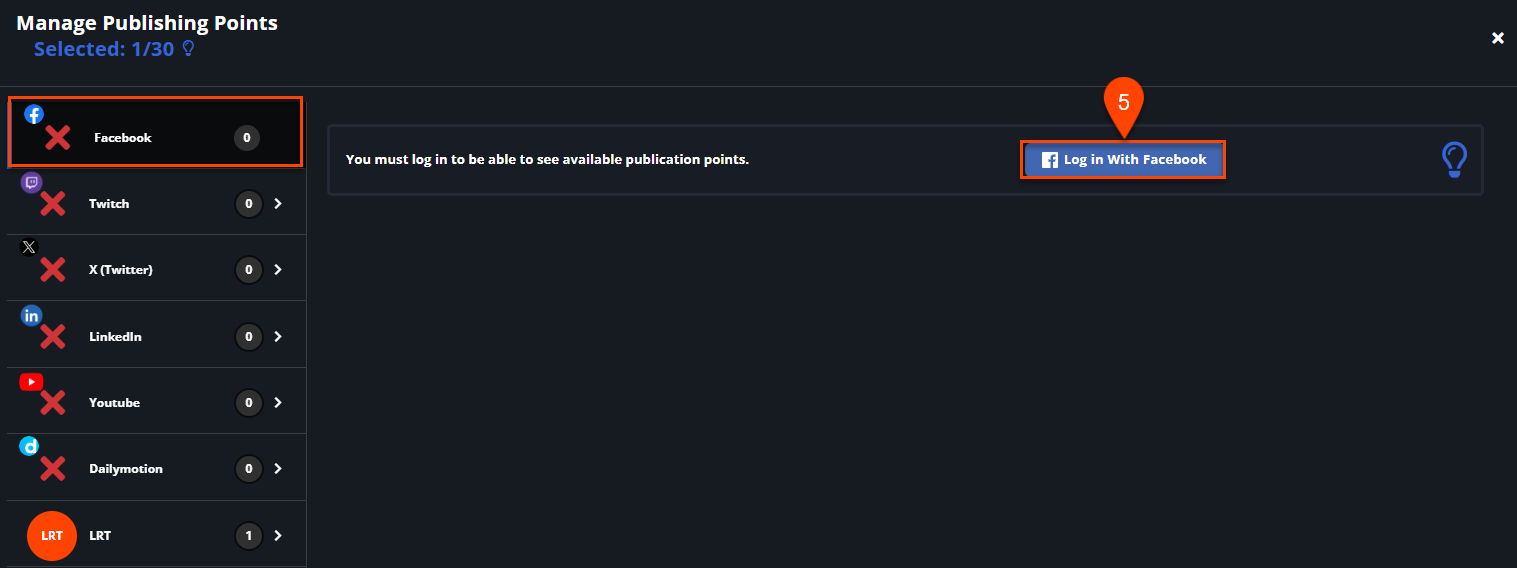The height and width of the screenshot is (568, 1517).
Task: Click the LRT count badge showing 1
Action: point(248,536)
